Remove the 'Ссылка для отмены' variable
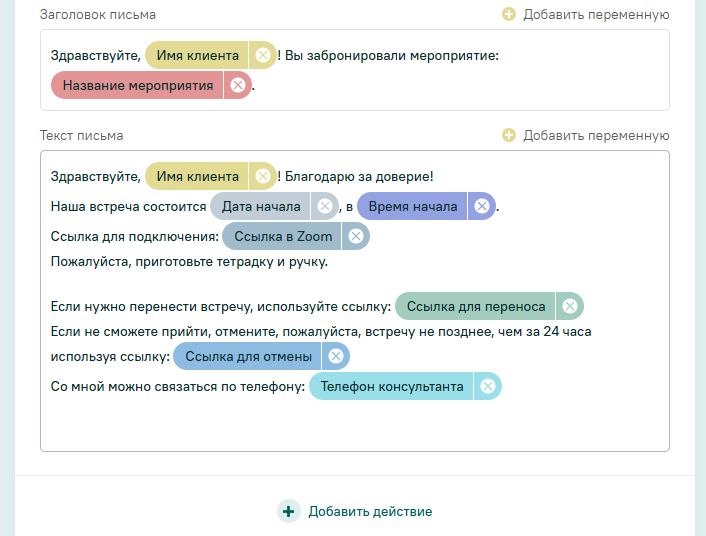 (335, 356)
